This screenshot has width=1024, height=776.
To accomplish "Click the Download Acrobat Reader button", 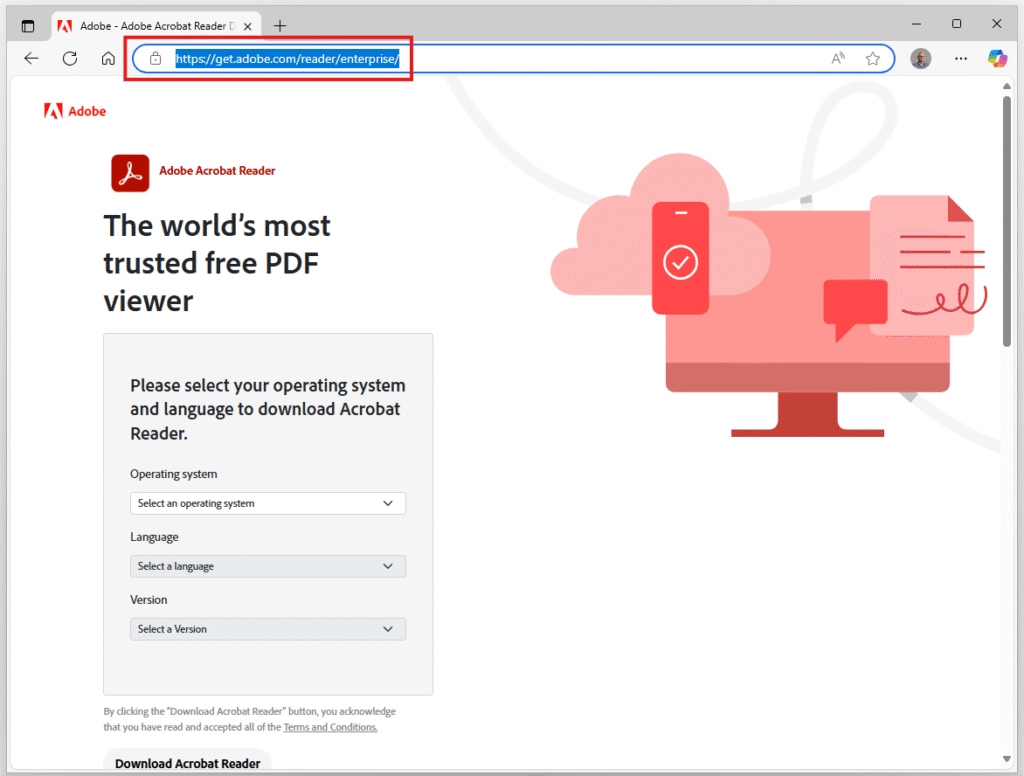I will pyautogui.click(x=187, y=763).
